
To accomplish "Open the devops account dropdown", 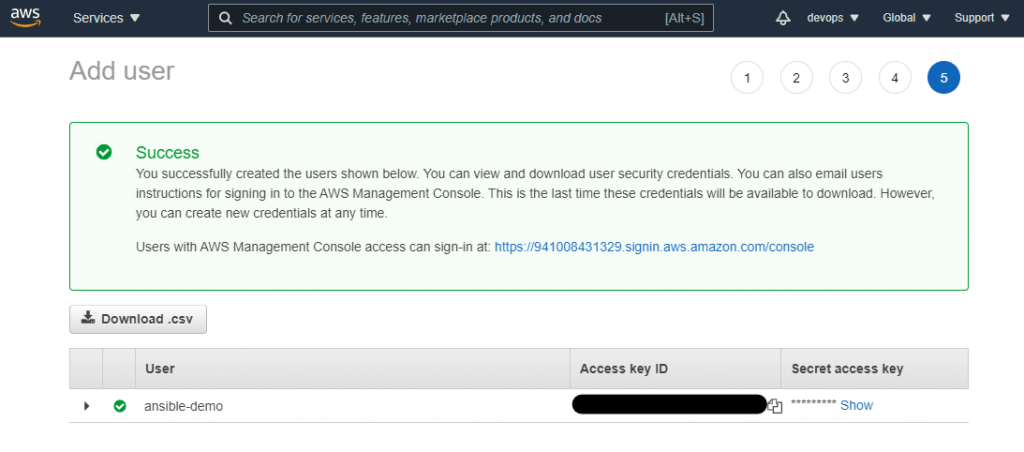I will click(833, 18).
